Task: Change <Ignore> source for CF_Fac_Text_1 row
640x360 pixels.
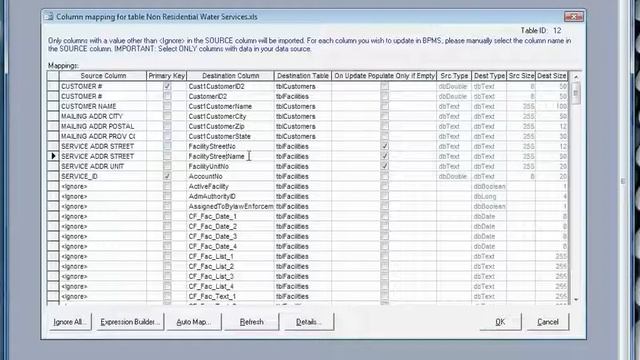Action: 103,296
